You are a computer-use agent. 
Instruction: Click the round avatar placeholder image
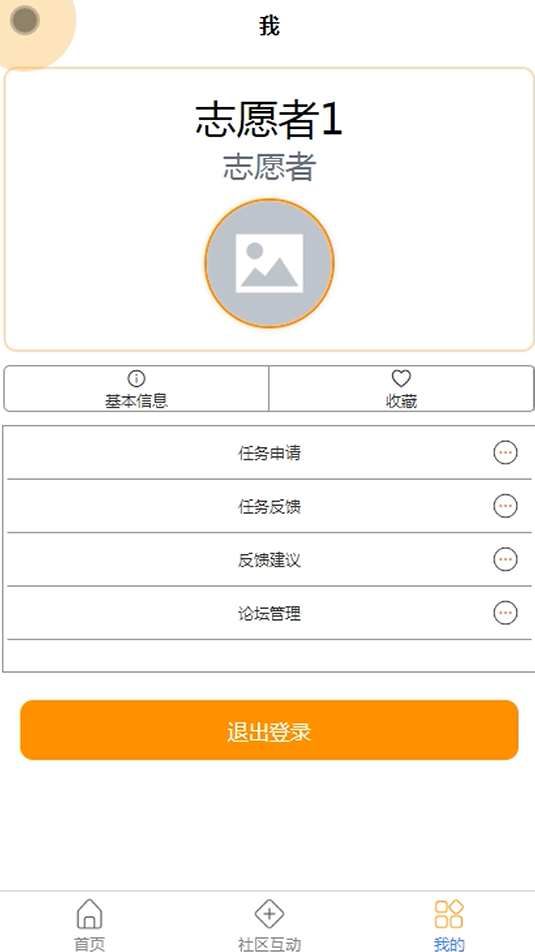point(269,264)
